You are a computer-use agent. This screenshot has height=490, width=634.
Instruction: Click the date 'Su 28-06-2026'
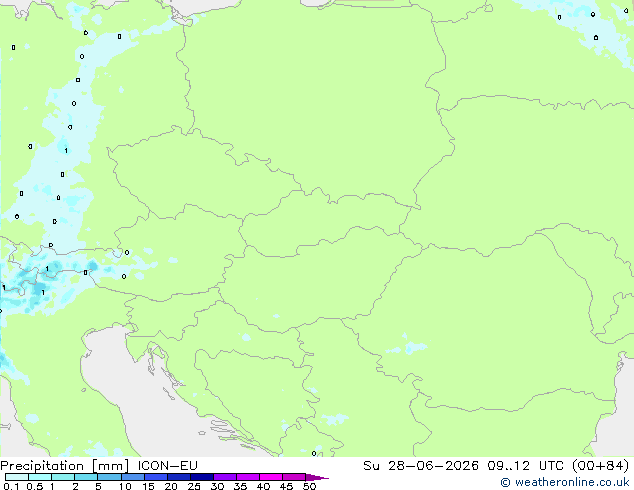tap(421, 465)
